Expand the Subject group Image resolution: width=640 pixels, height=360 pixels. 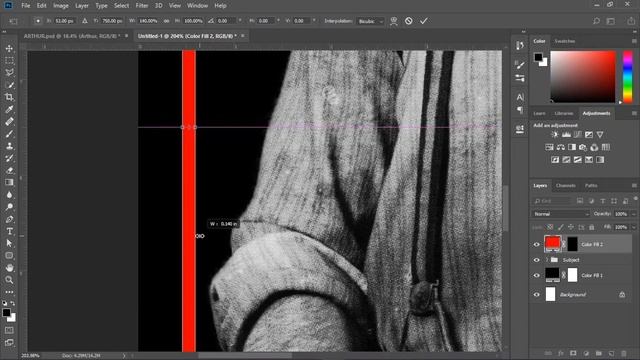(547, 260)
